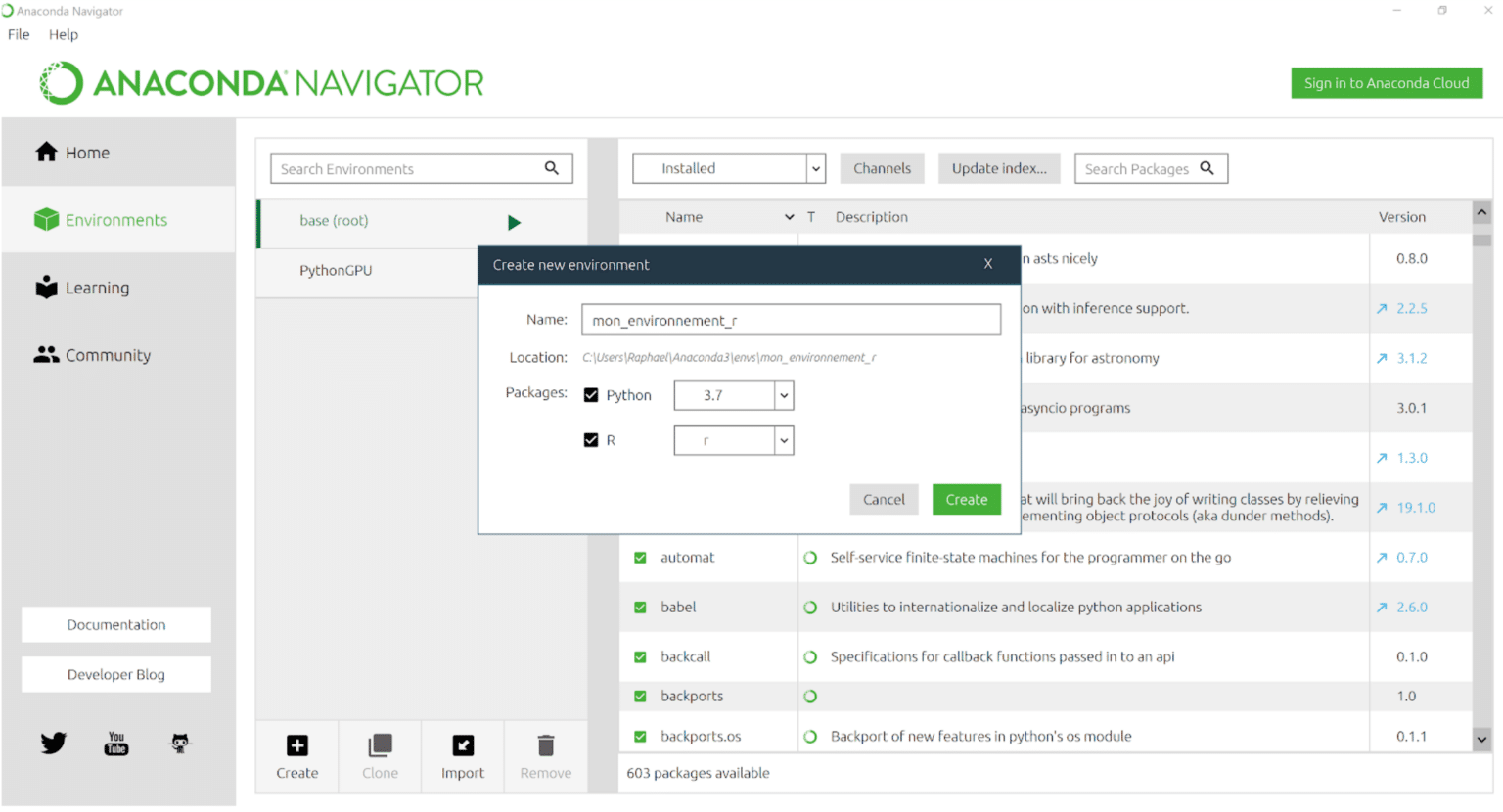Deselect the babel package checkbox

[x=641, y=607]
